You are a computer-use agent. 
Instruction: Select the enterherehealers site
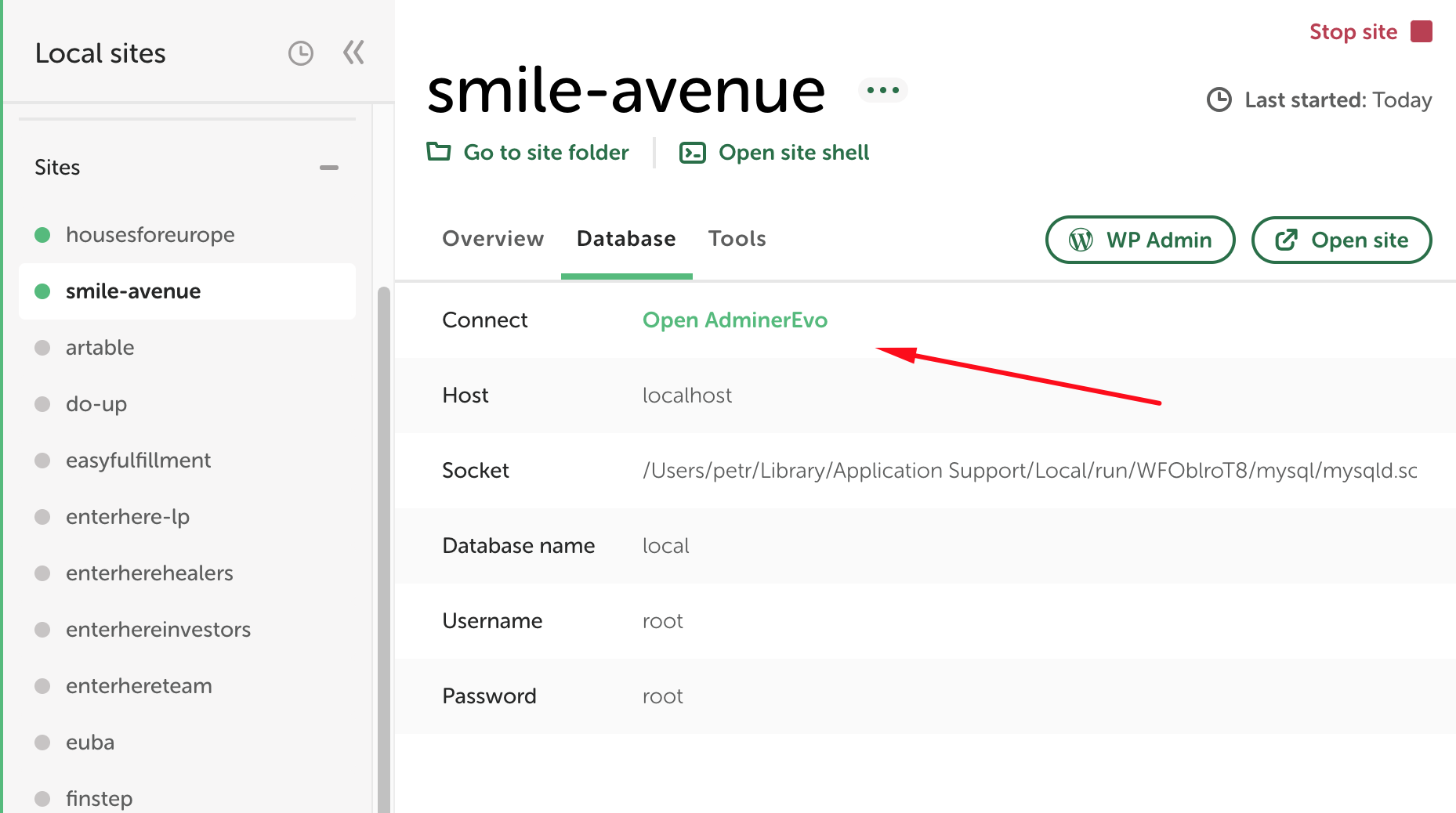point(187,573)
